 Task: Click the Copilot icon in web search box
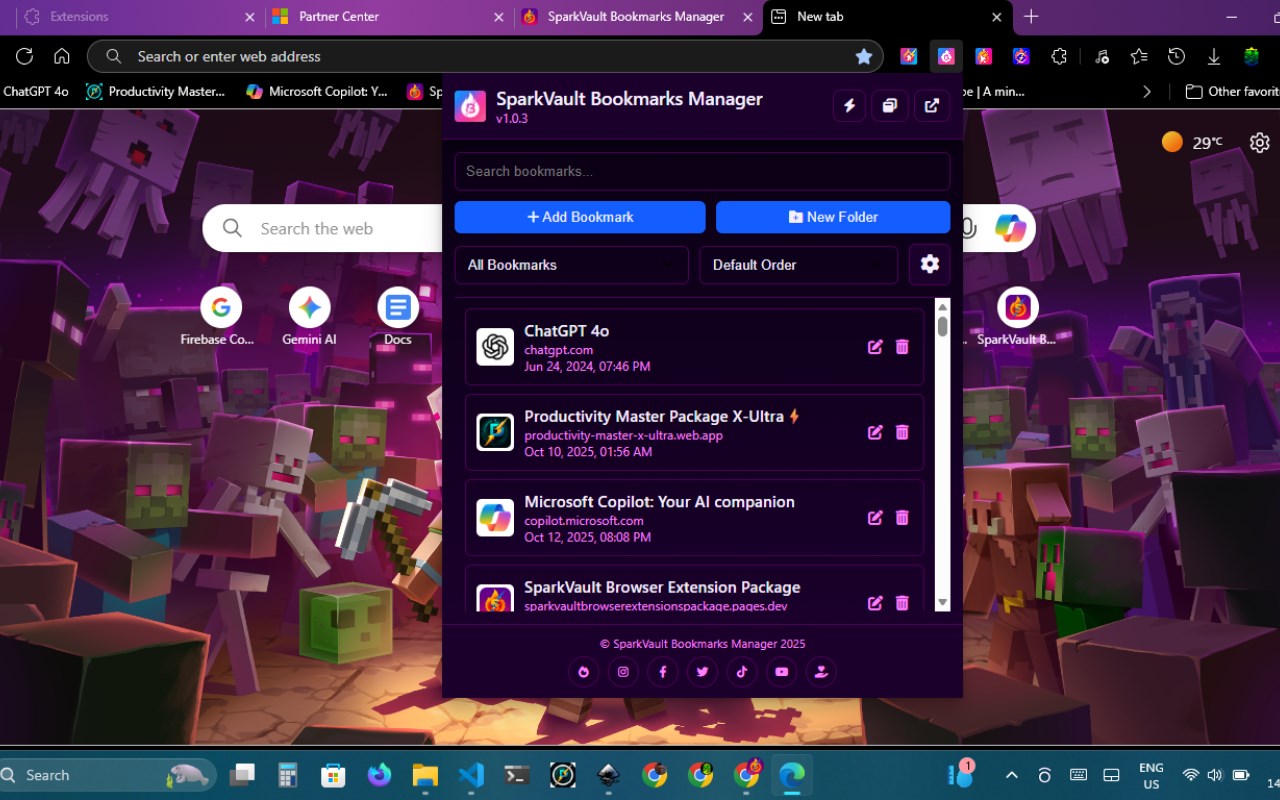[1011, 229]
